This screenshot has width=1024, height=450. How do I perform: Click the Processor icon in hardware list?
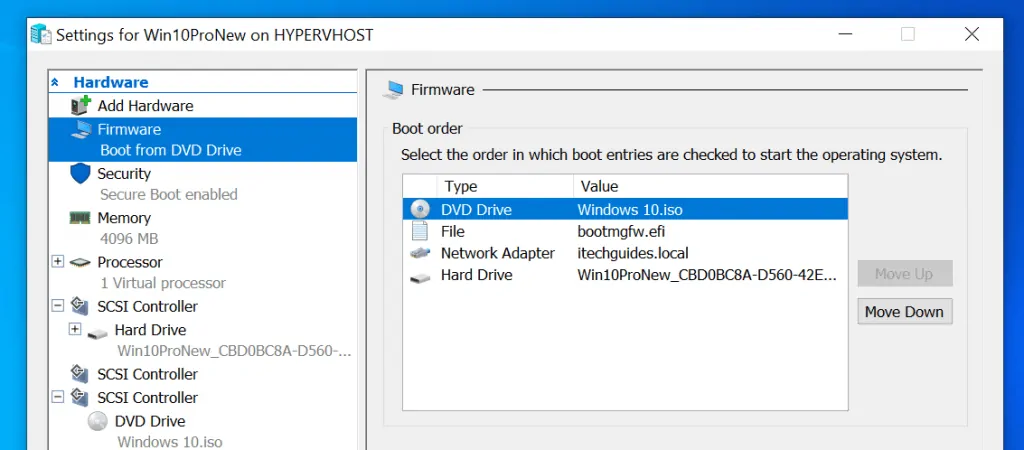[81, 262]
